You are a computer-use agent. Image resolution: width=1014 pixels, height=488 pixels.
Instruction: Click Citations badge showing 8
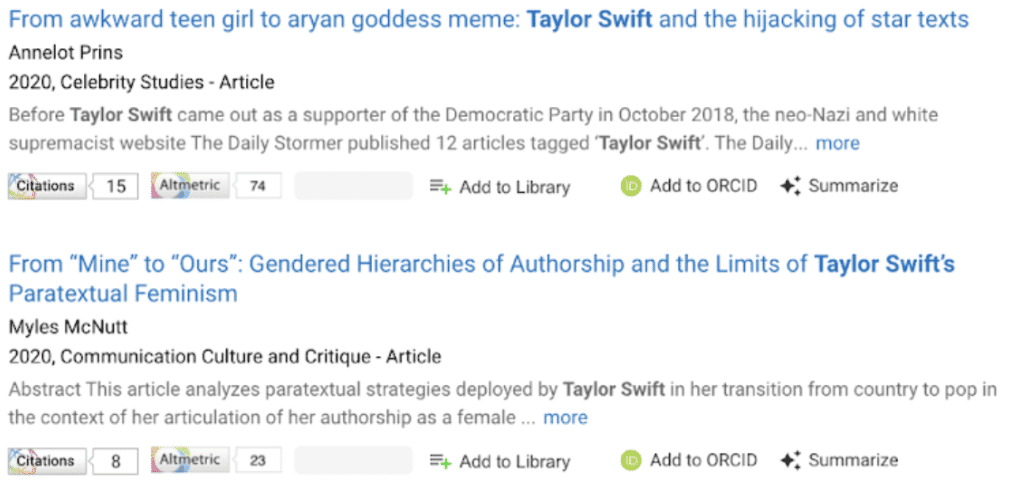[46, 461]
